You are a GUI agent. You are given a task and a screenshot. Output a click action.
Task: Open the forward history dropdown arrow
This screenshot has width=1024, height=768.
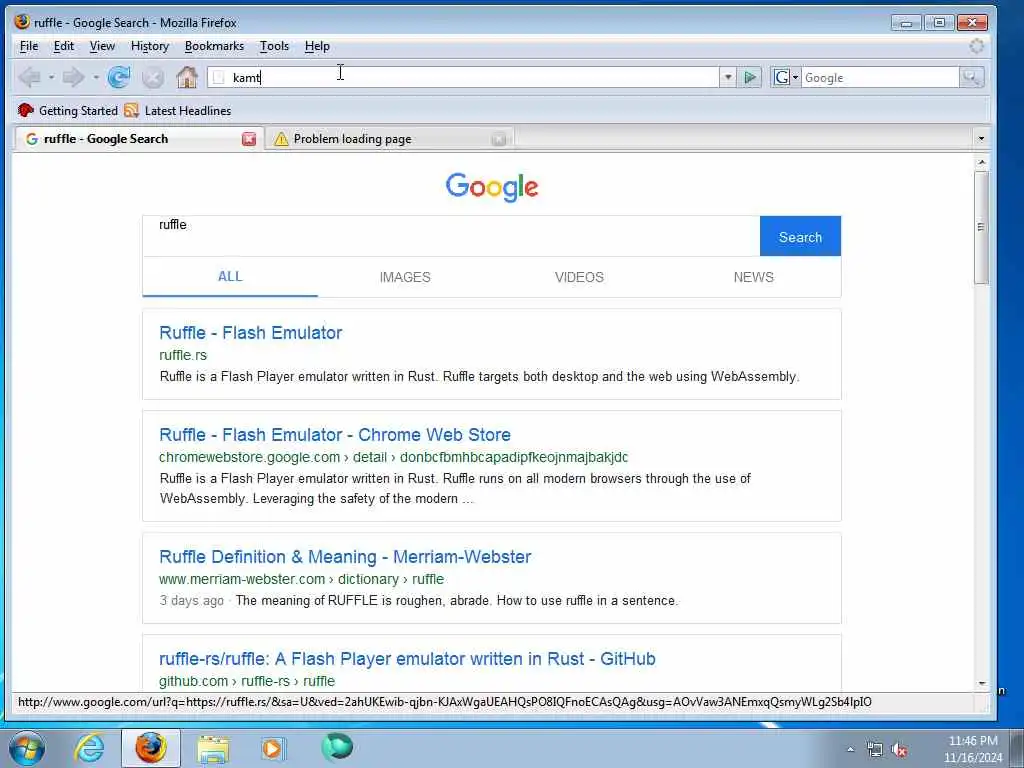point(95,77)
